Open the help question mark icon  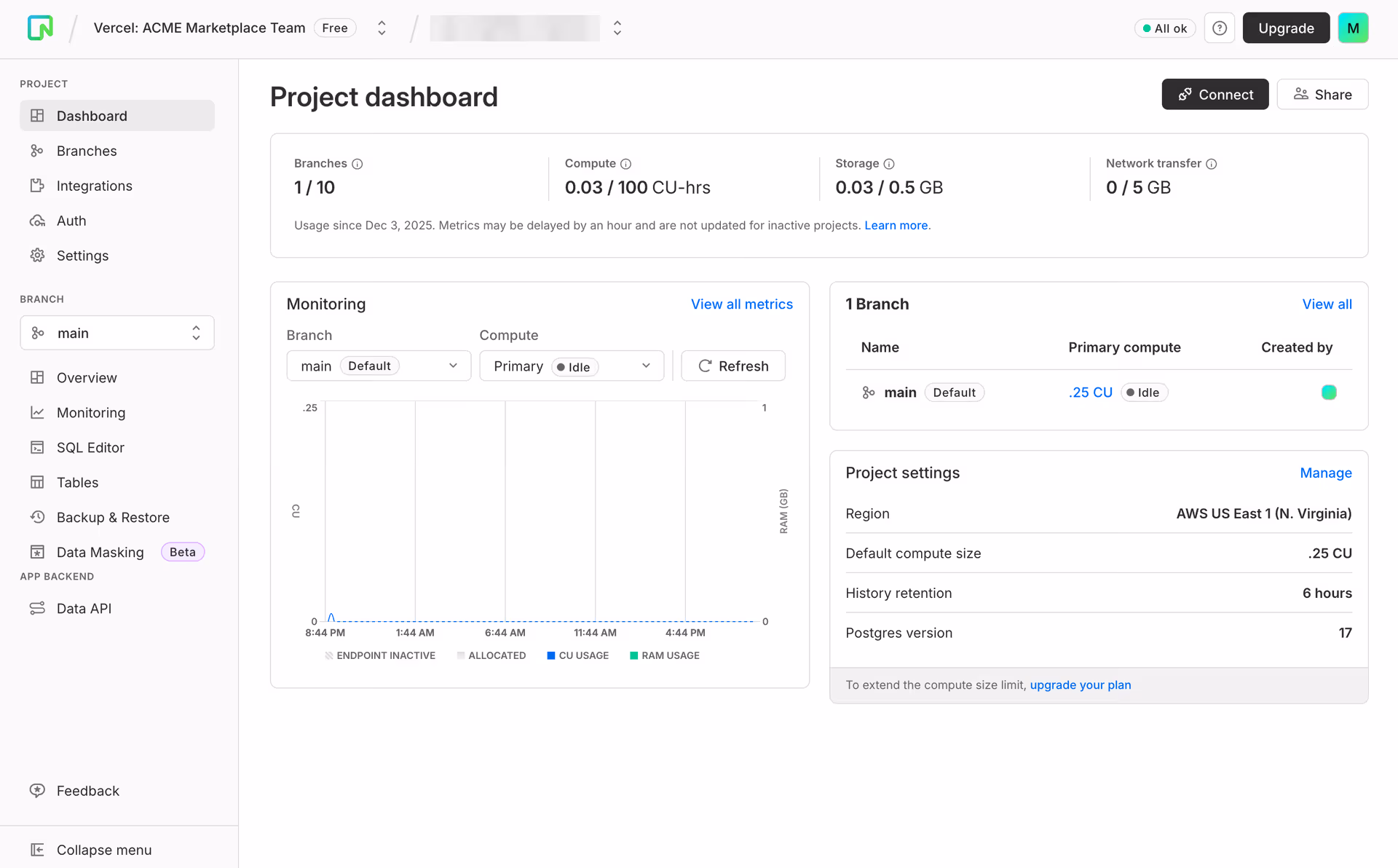click(x=1220, y=28)
